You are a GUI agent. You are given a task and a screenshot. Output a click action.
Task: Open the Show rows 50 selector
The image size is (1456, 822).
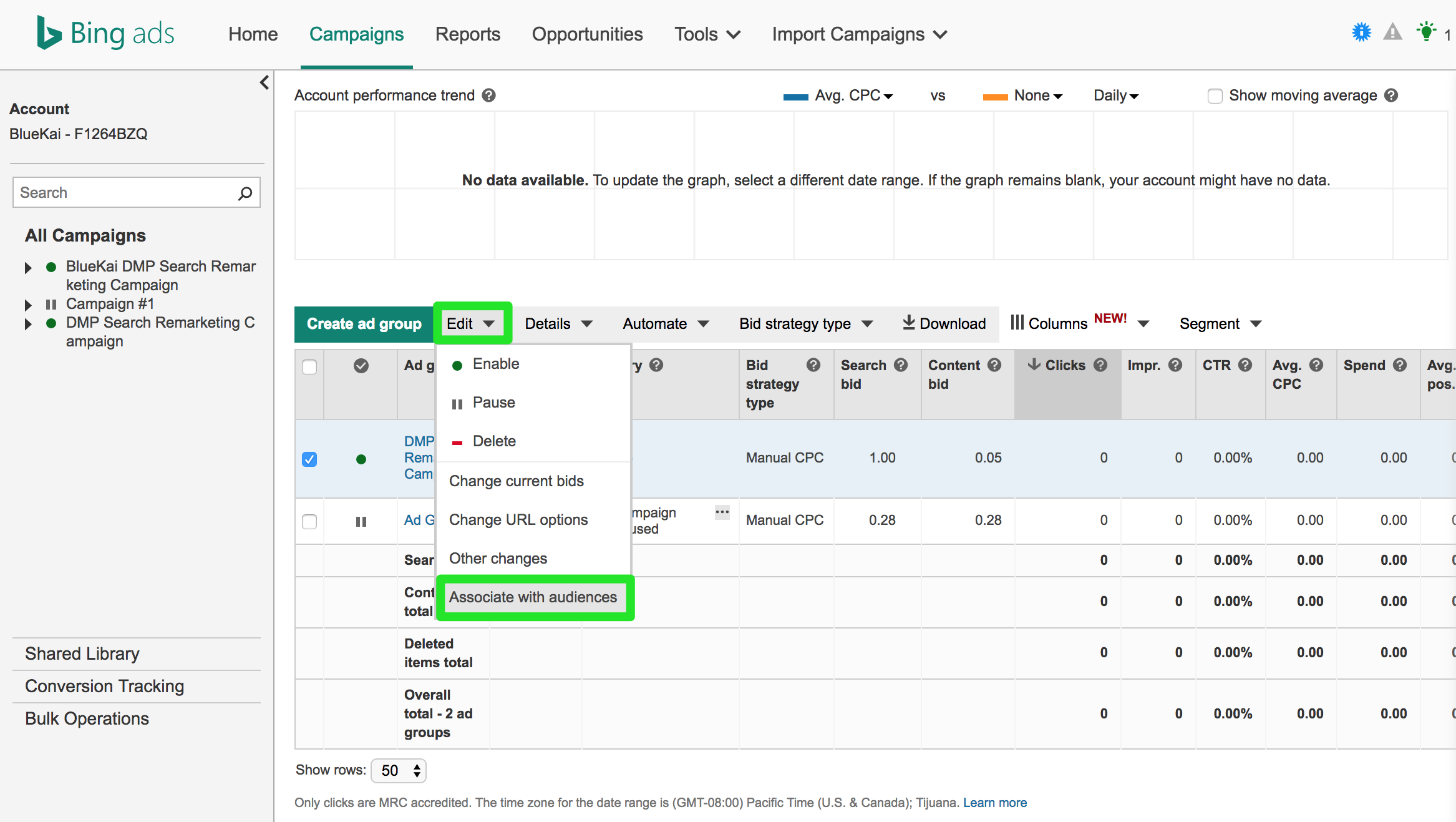(399, 770)
